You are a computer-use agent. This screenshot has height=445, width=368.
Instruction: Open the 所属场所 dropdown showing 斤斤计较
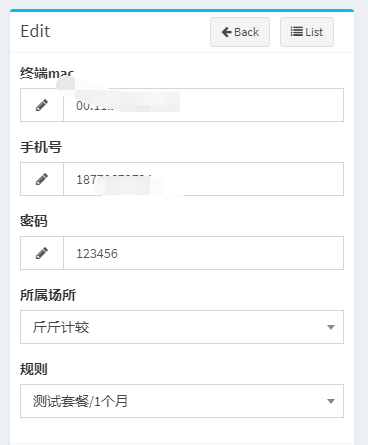click(182, 327)
